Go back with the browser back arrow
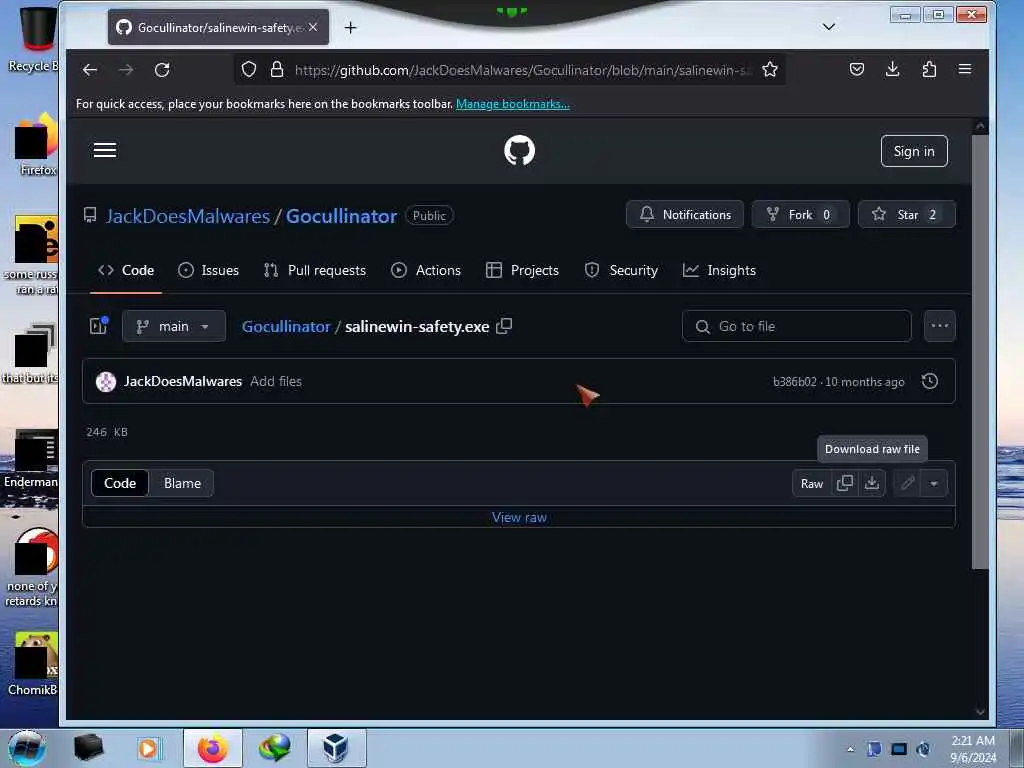1024x768 pixels. (x=89, y=70)
